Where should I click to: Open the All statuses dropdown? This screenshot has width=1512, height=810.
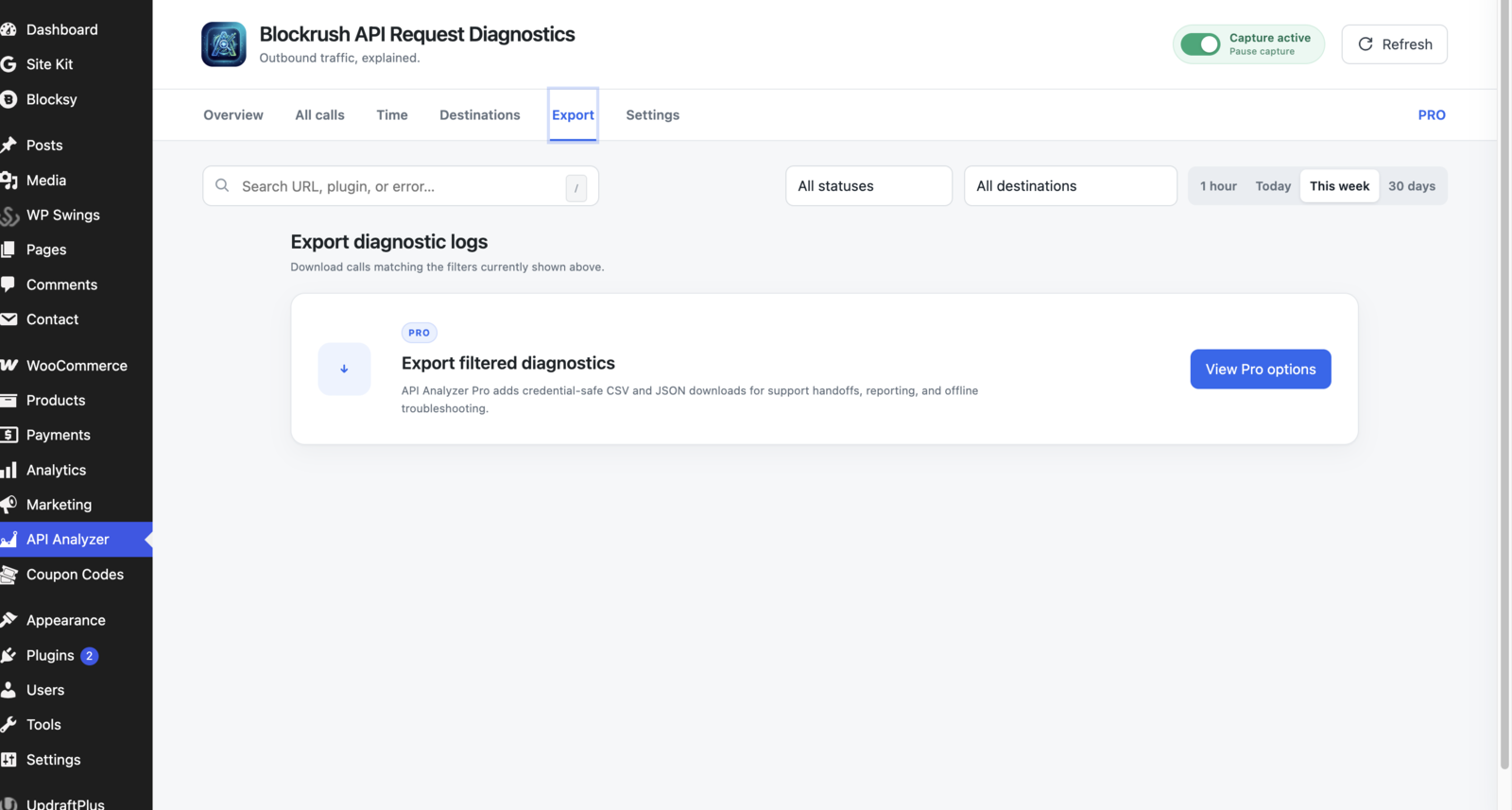pos(868,186)
